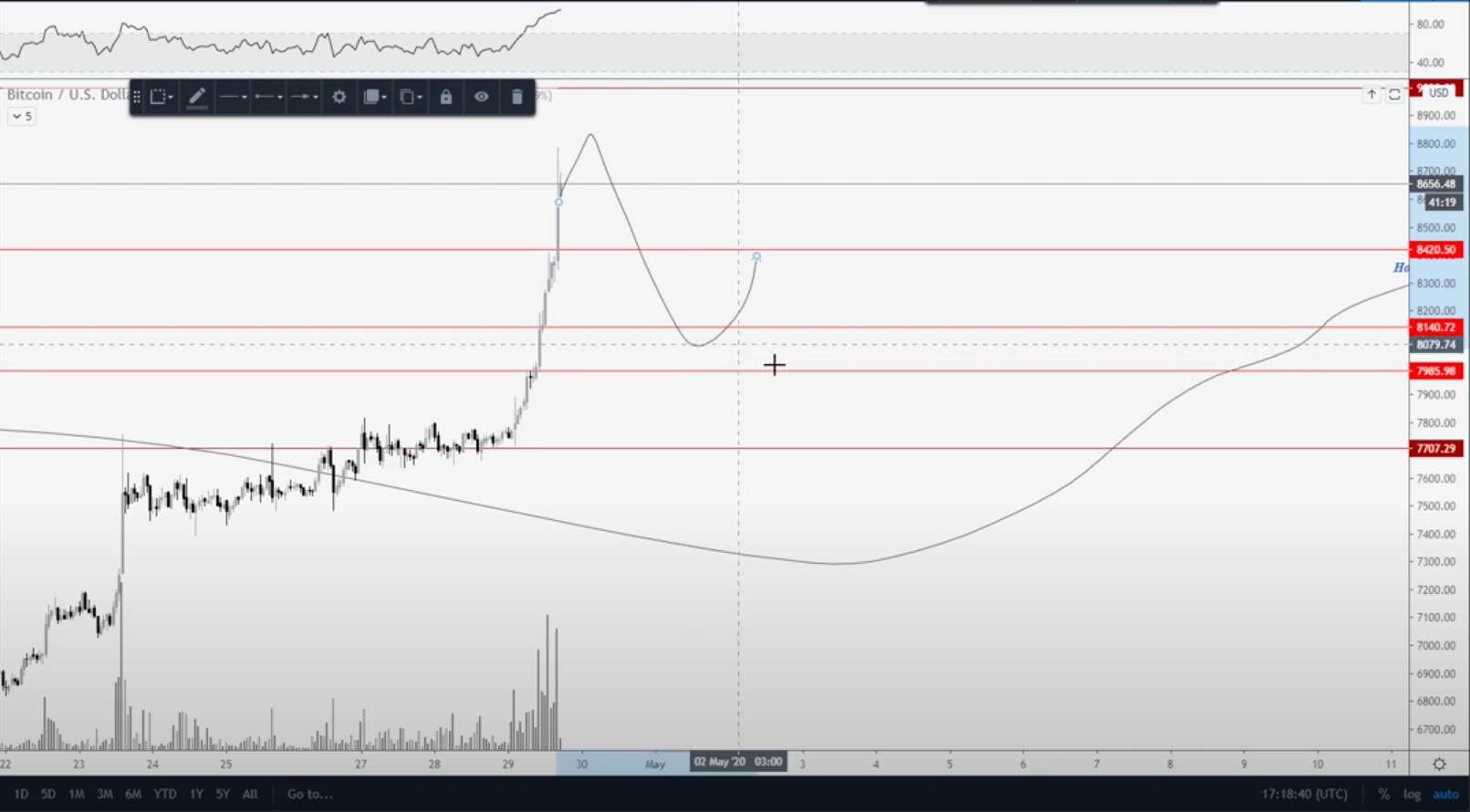
Task: Grab the floating toolbar drag handle
Action: click(137, 97)
